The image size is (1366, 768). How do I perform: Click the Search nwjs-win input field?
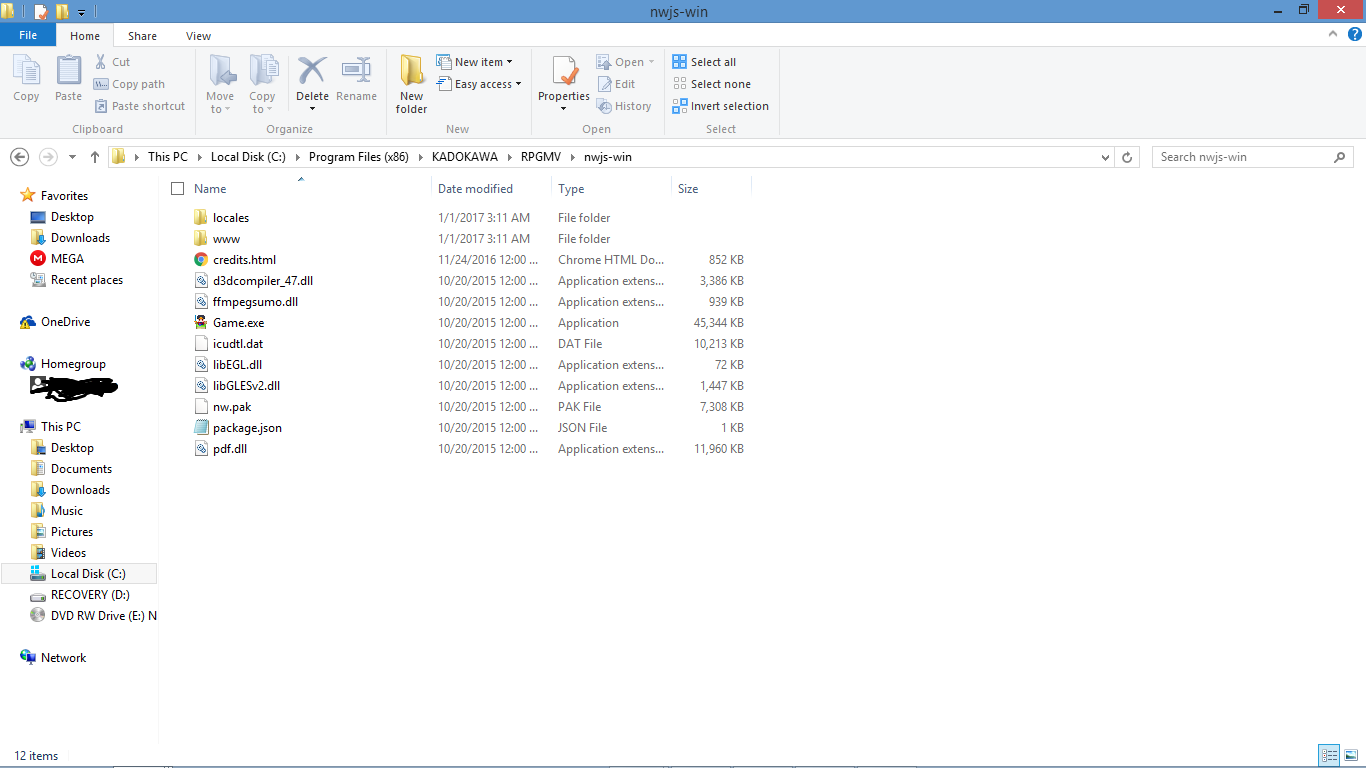(1243, 157)
